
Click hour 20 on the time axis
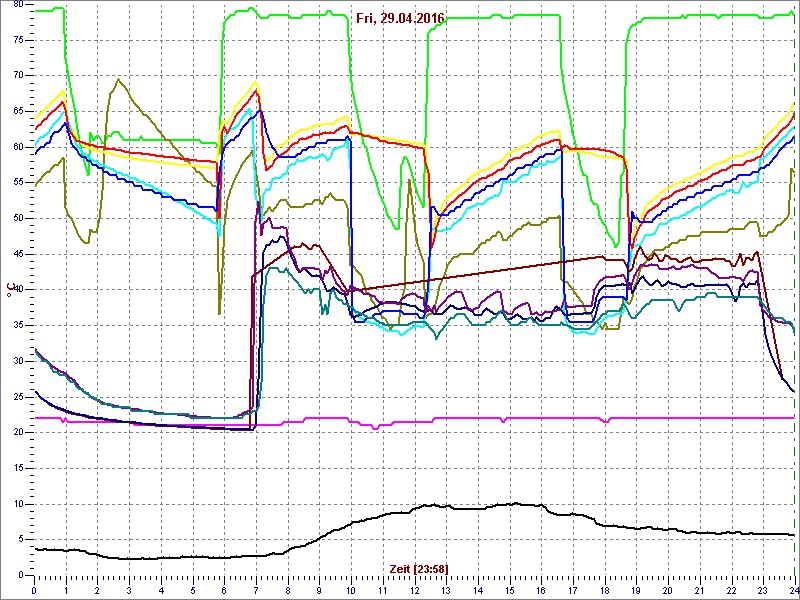click(x=668, y=589)
